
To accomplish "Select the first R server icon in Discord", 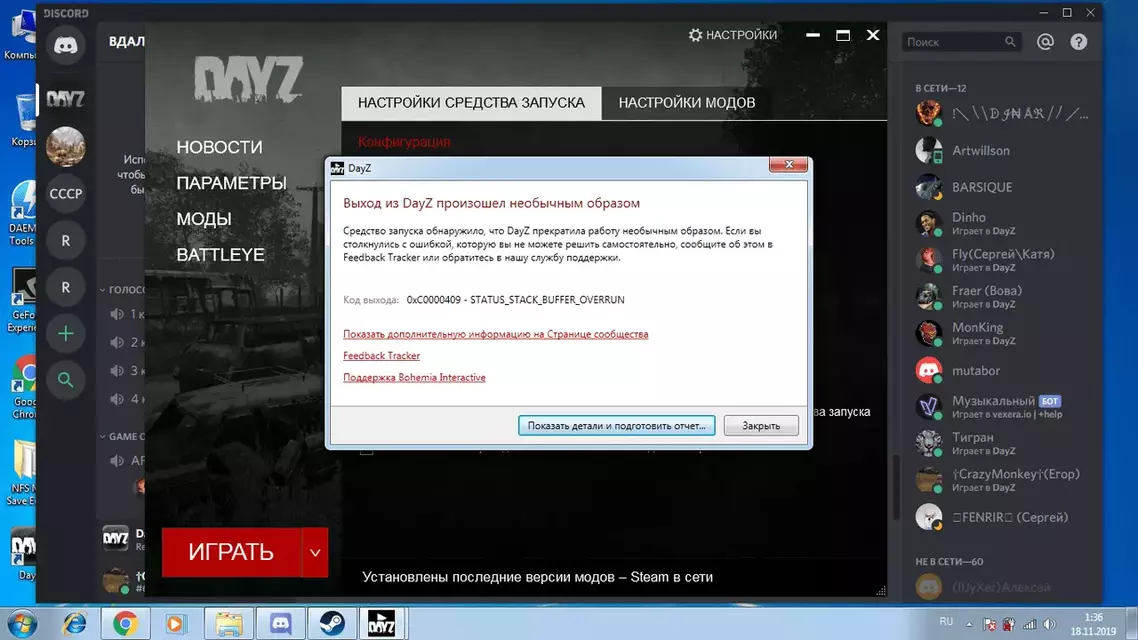I will [x=65, y=241].
